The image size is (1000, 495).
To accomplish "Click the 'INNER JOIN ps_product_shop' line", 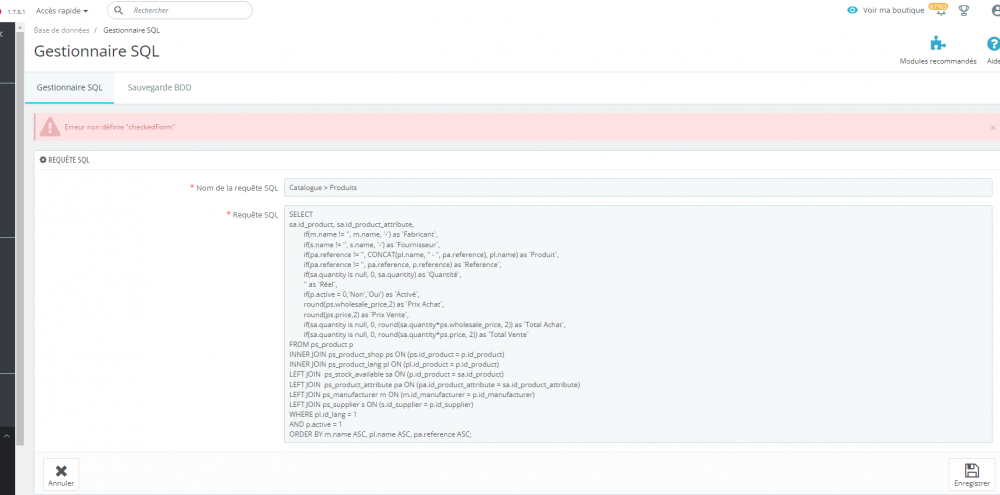I will [397, 354].
